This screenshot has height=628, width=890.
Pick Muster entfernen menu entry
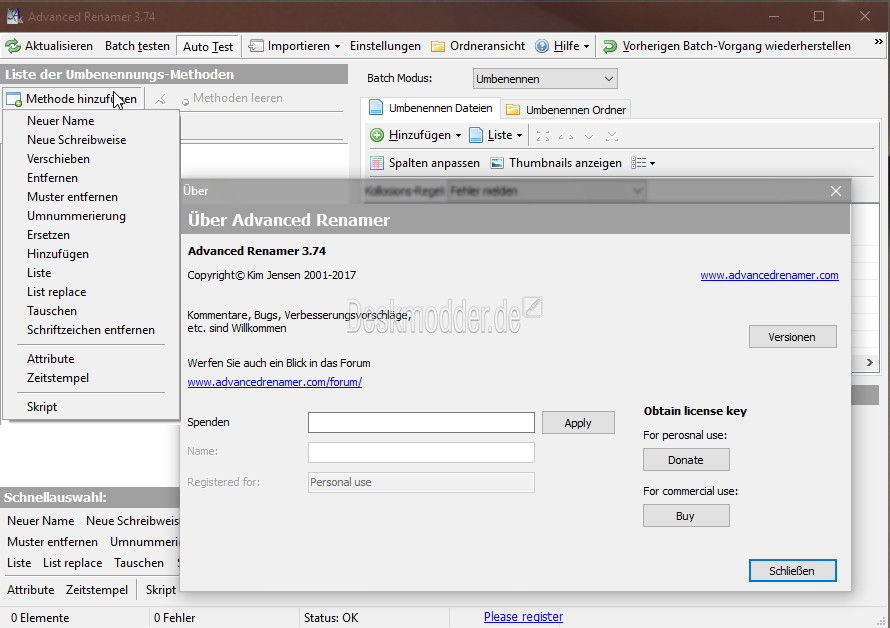72,197
